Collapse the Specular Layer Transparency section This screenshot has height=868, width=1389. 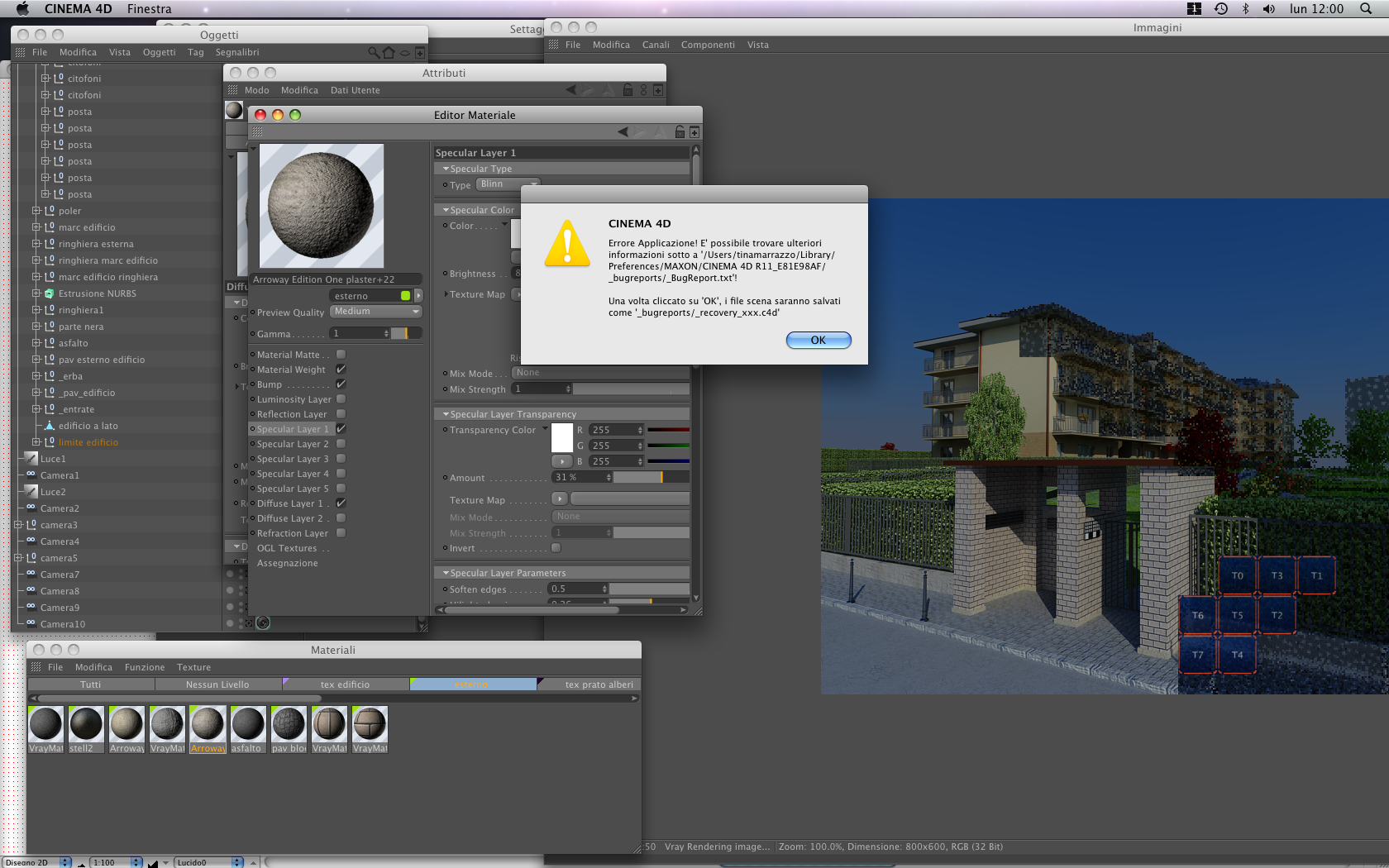click(x=446, y=414)
